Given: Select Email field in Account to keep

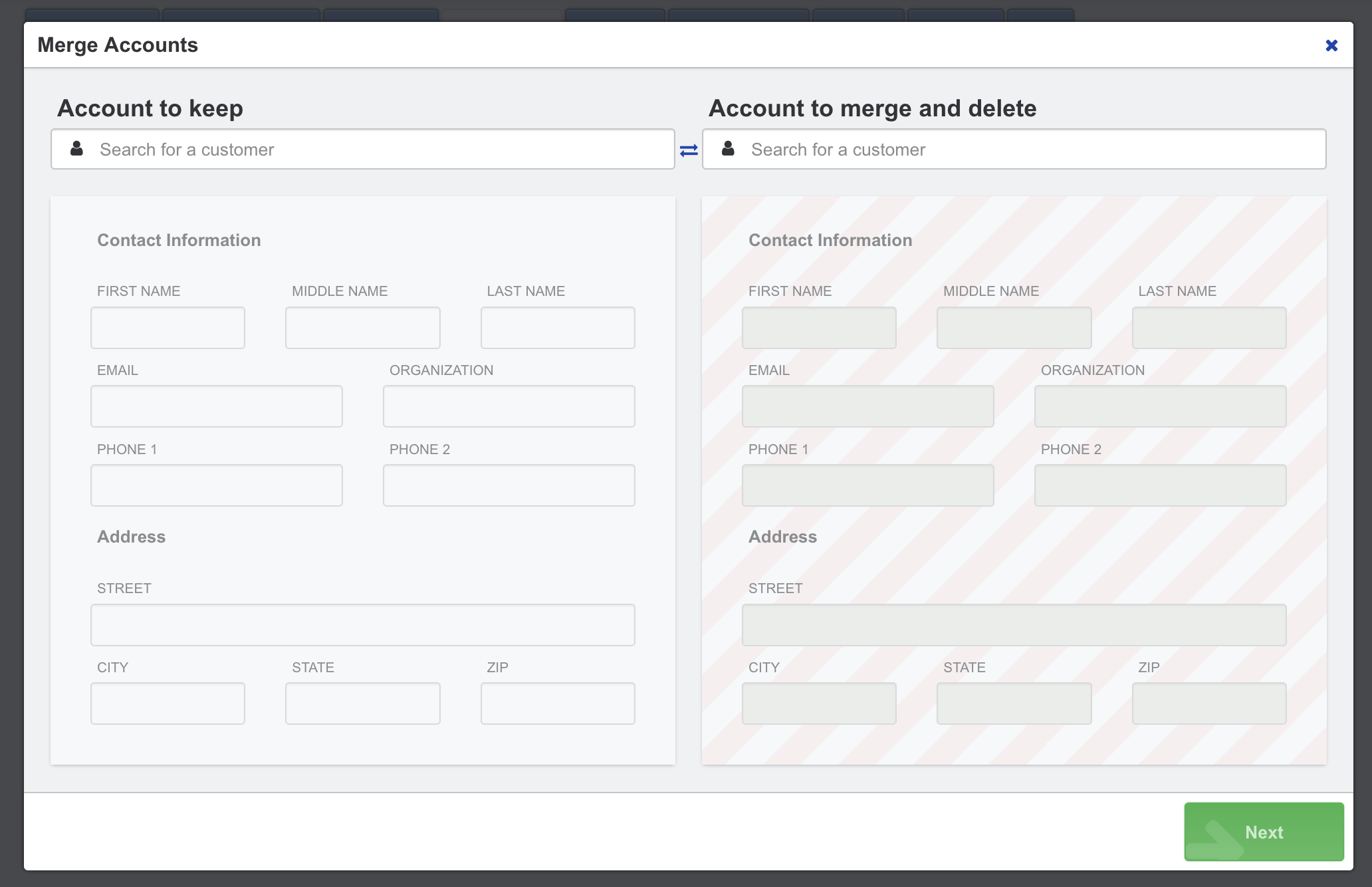Looking at the screenshot, I should tap(217, 406).
